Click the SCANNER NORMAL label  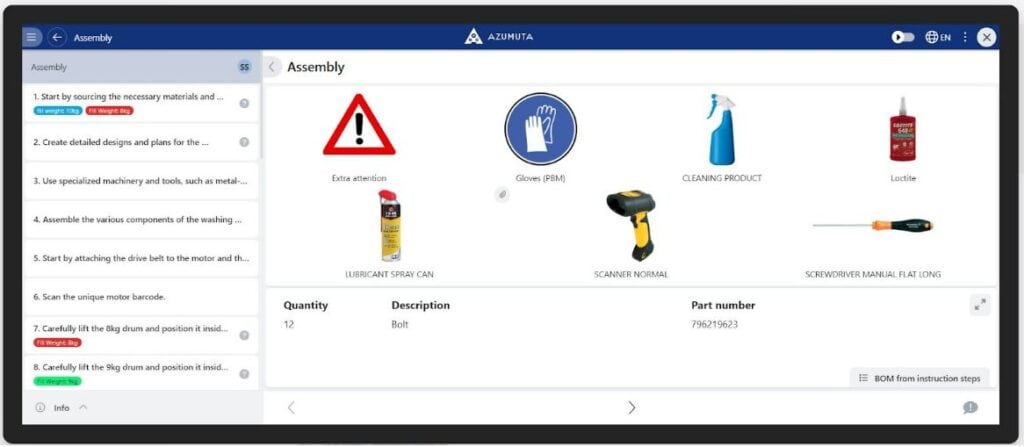(631, 274)
